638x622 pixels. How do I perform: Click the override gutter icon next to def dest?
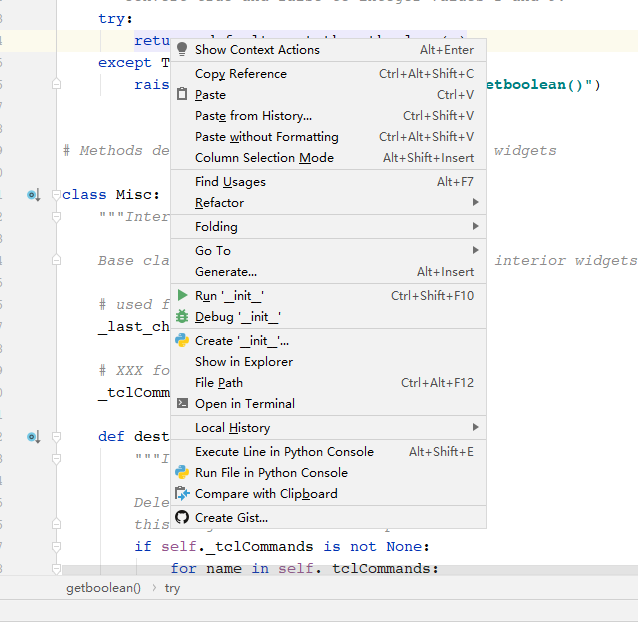pos(34,437)
